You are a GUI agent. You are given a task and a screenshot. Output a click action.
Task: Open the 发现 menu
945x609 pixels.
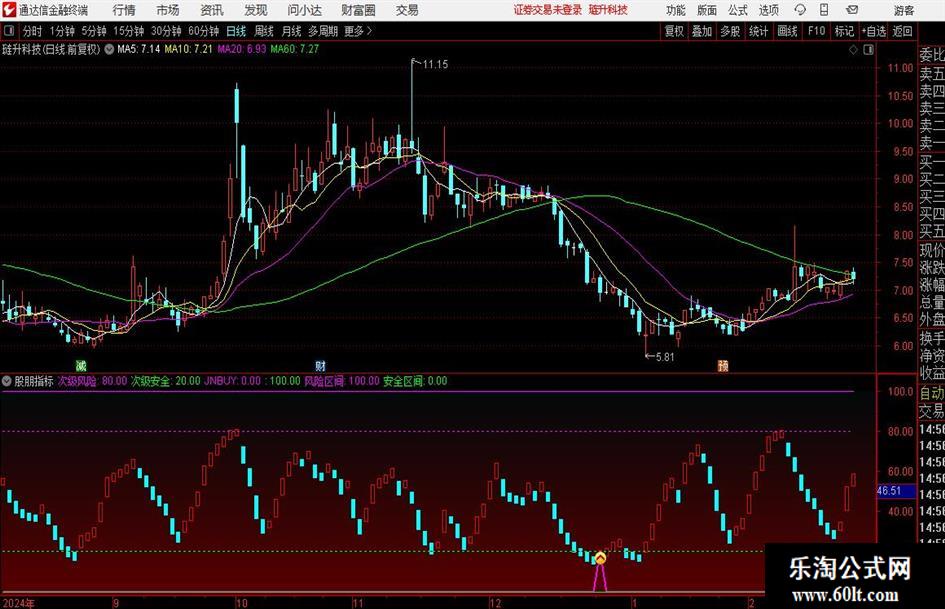coord(256,10)
